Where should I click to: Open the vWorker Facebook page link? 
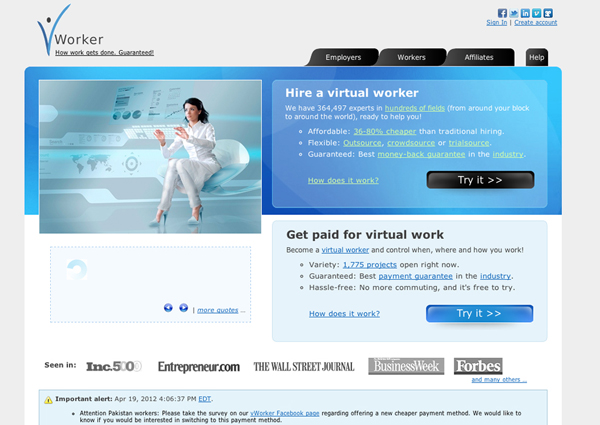click(285, 413)
